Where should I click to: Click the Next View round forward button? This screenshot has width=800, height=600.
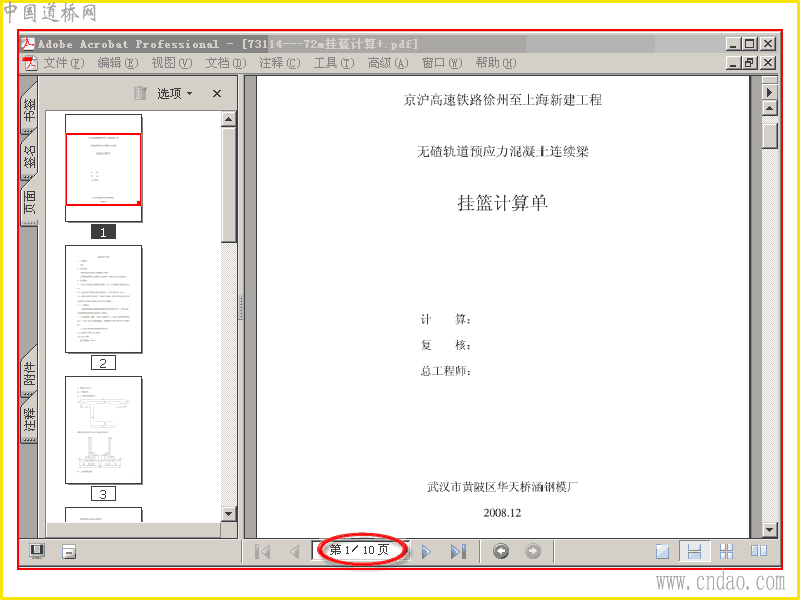point(533,551)
